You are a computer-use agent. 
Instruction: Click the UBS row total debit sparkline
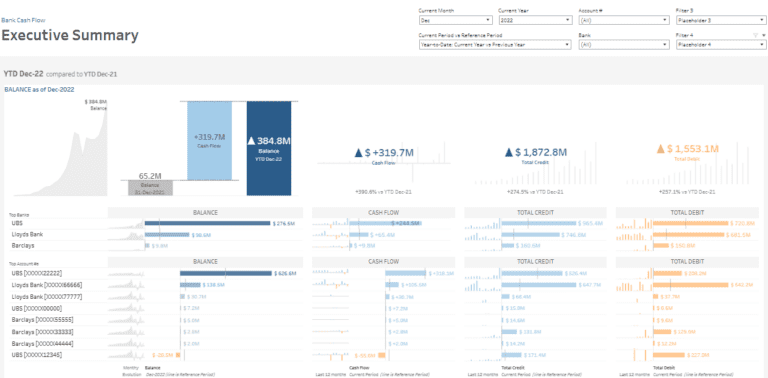634,224
